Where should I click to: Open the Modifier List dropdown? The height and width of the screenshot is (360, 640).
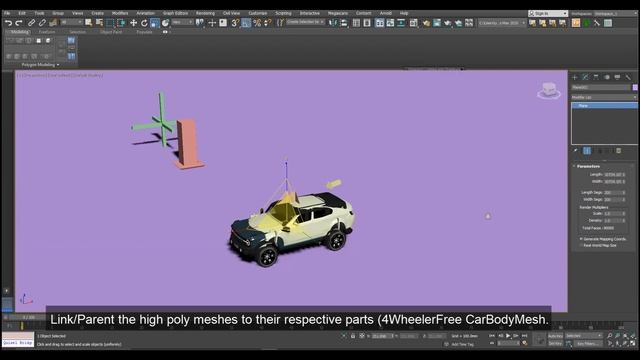(604, 97)
